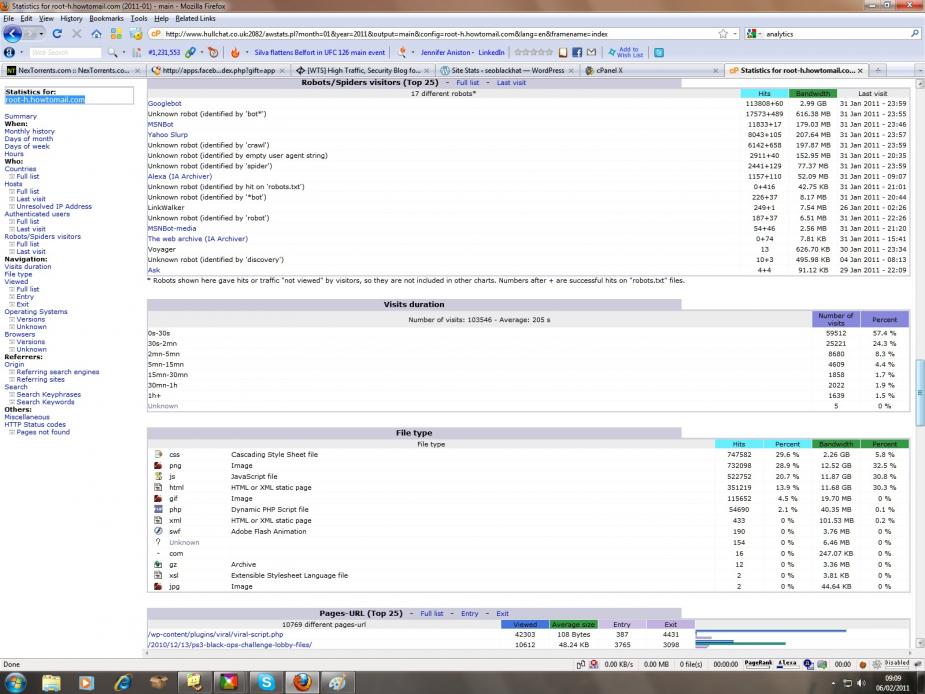Click the star rating in Alexa toolbar
The width and height of the screenshot is (925, 694).
[533, 53]
